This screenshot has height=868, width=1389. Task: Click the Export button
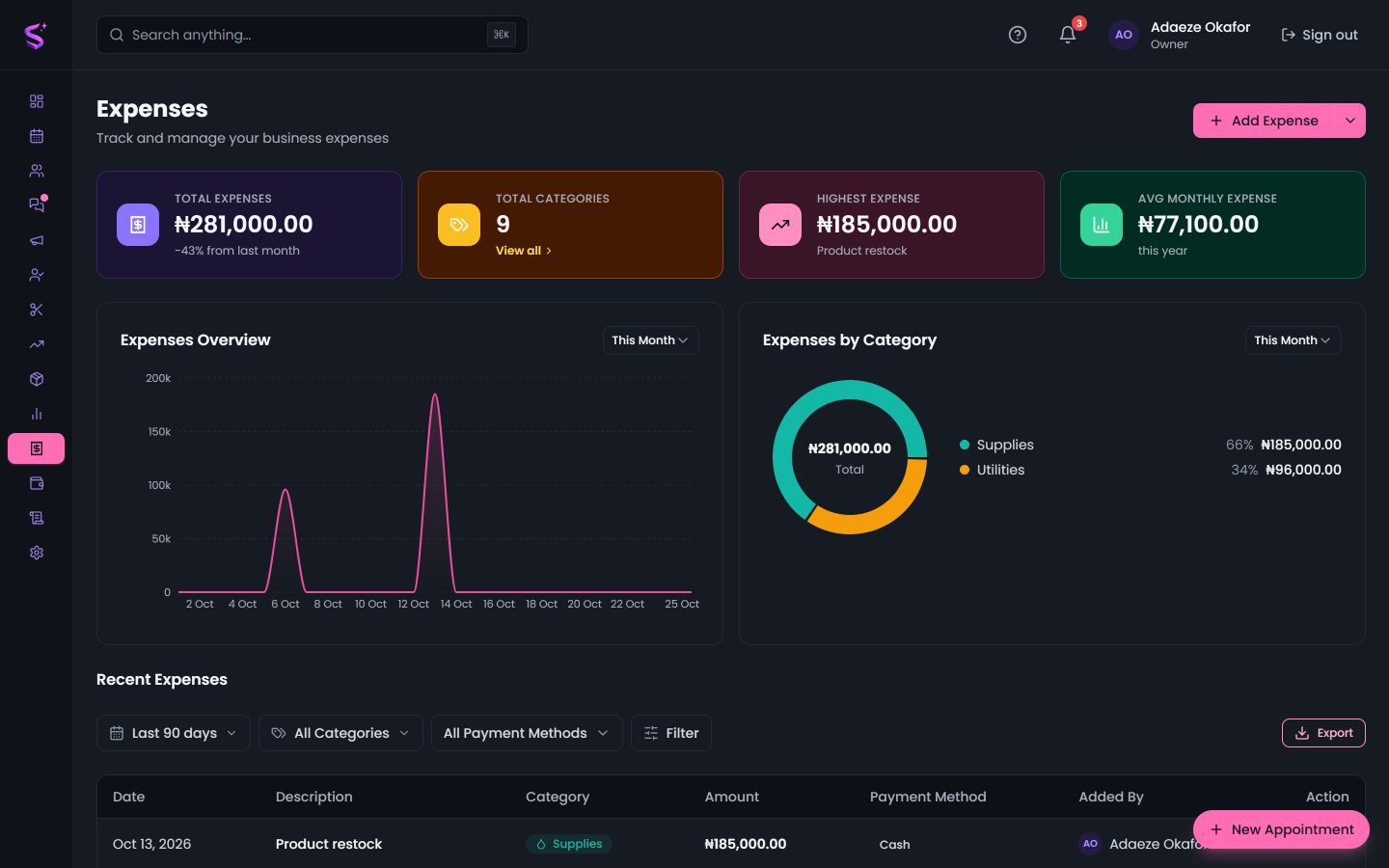1323,733
